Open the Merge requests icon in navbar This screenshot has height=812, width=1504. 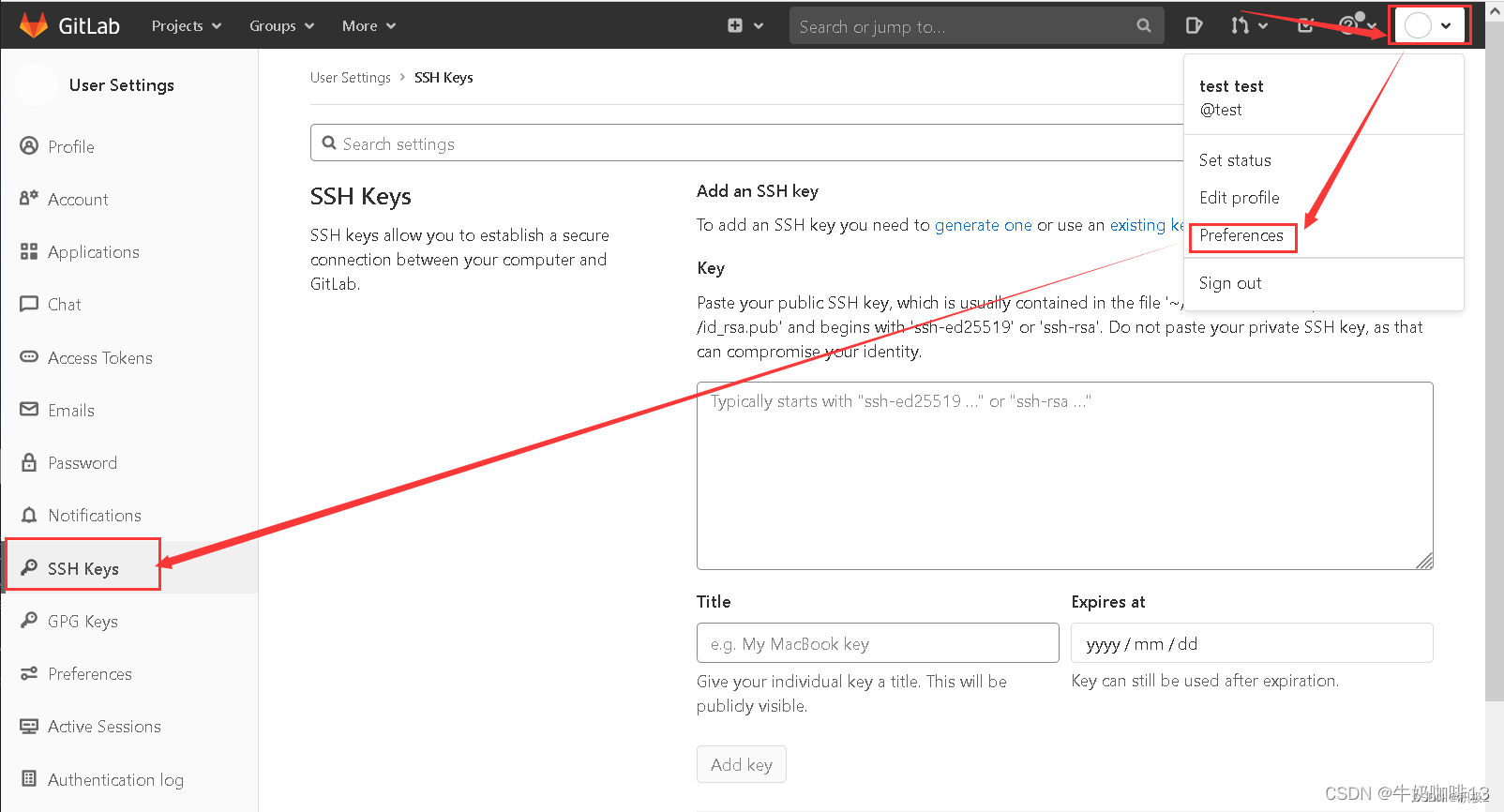(x=1240, y=25)
